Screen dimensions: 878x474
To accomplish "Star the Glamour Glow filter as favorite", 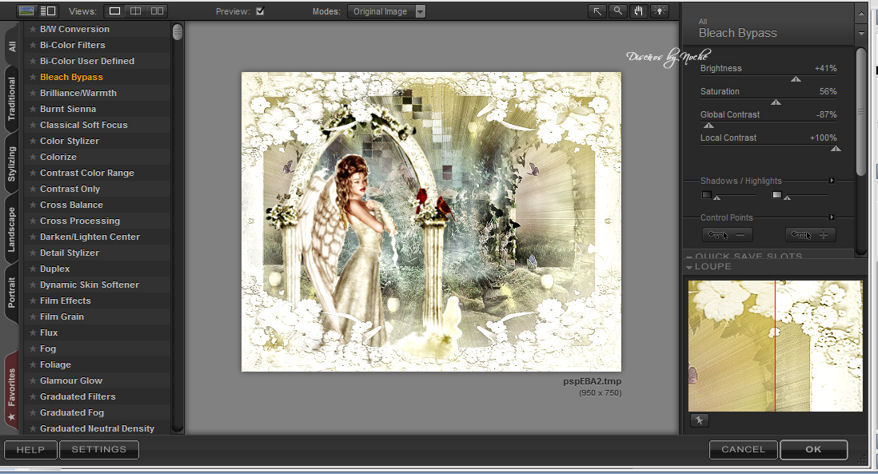I will coord(33,381).
